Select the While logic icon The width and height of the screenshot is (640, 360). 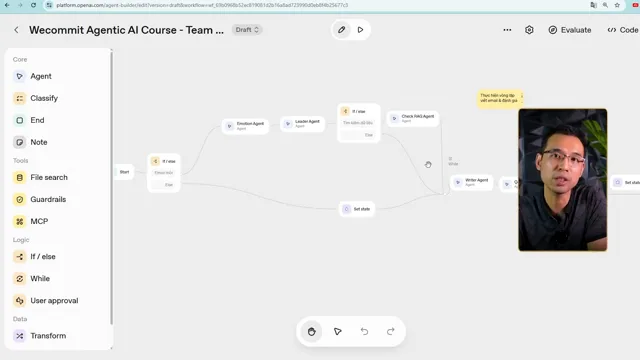[19, 279]
